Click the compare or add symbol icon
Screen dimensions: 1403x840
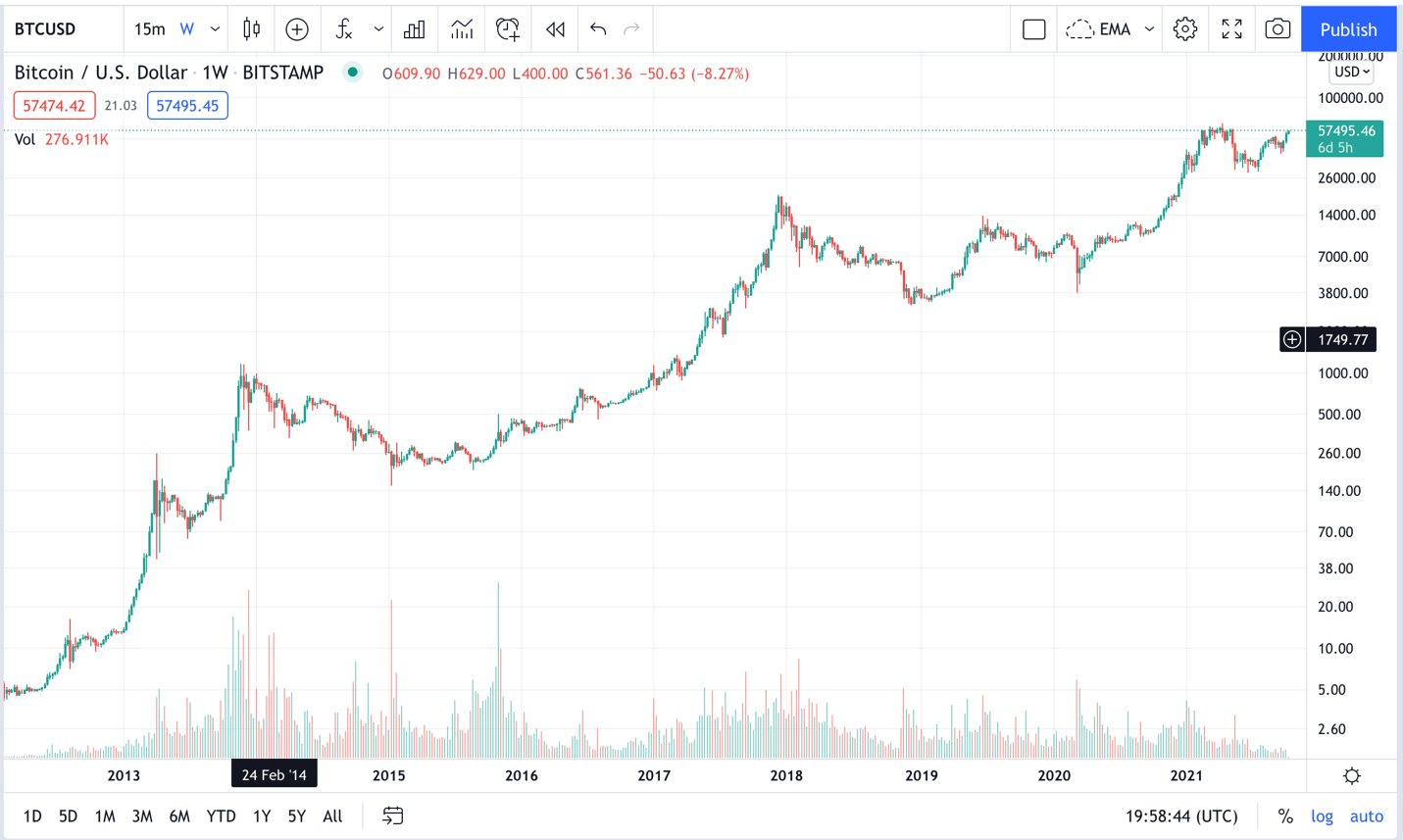pyautogui.click(x=297, y=29)
